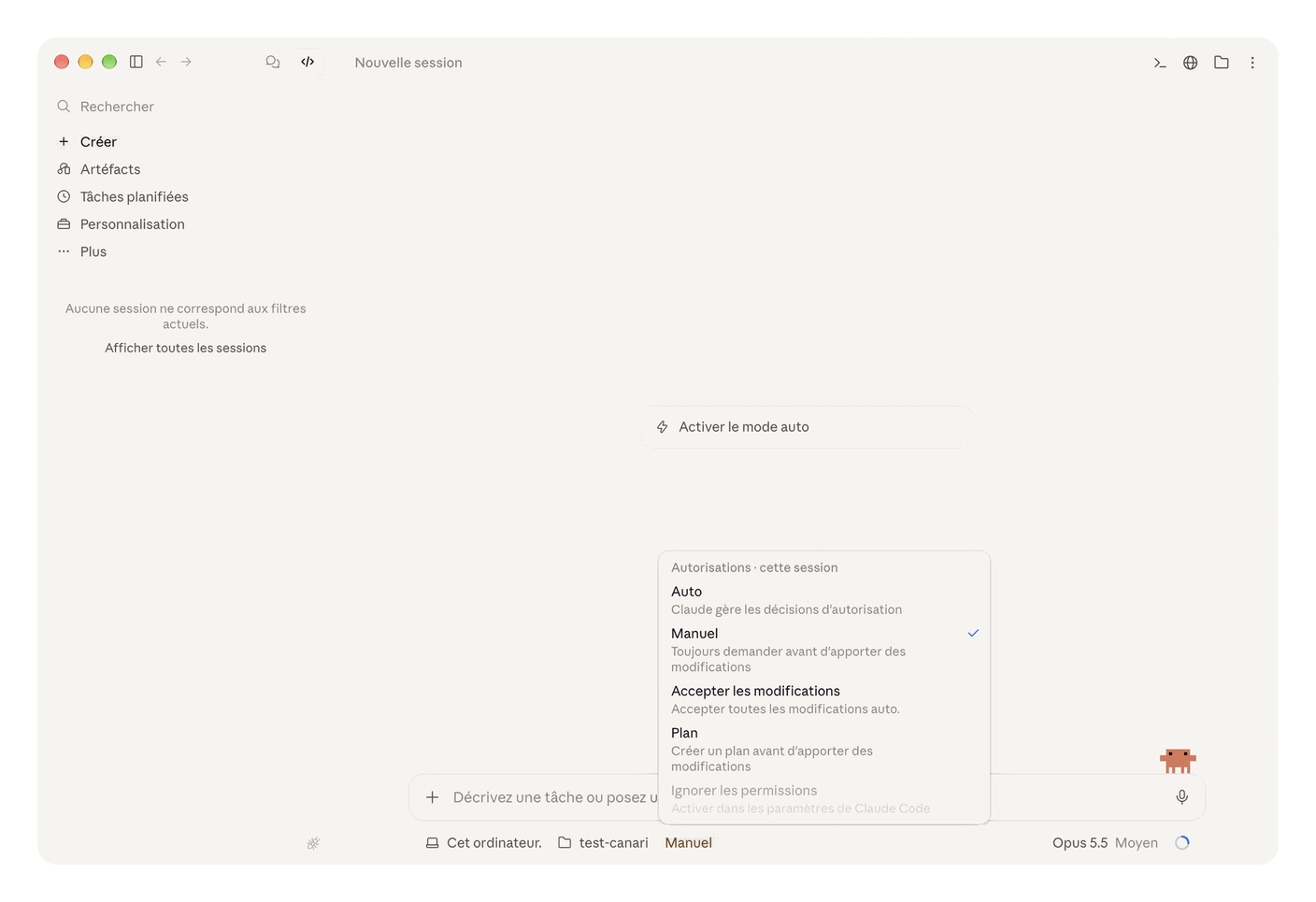Screen dimensions: 1316x902
Task: Close the Manuel permissions dropdown
Action: (689, 843)
